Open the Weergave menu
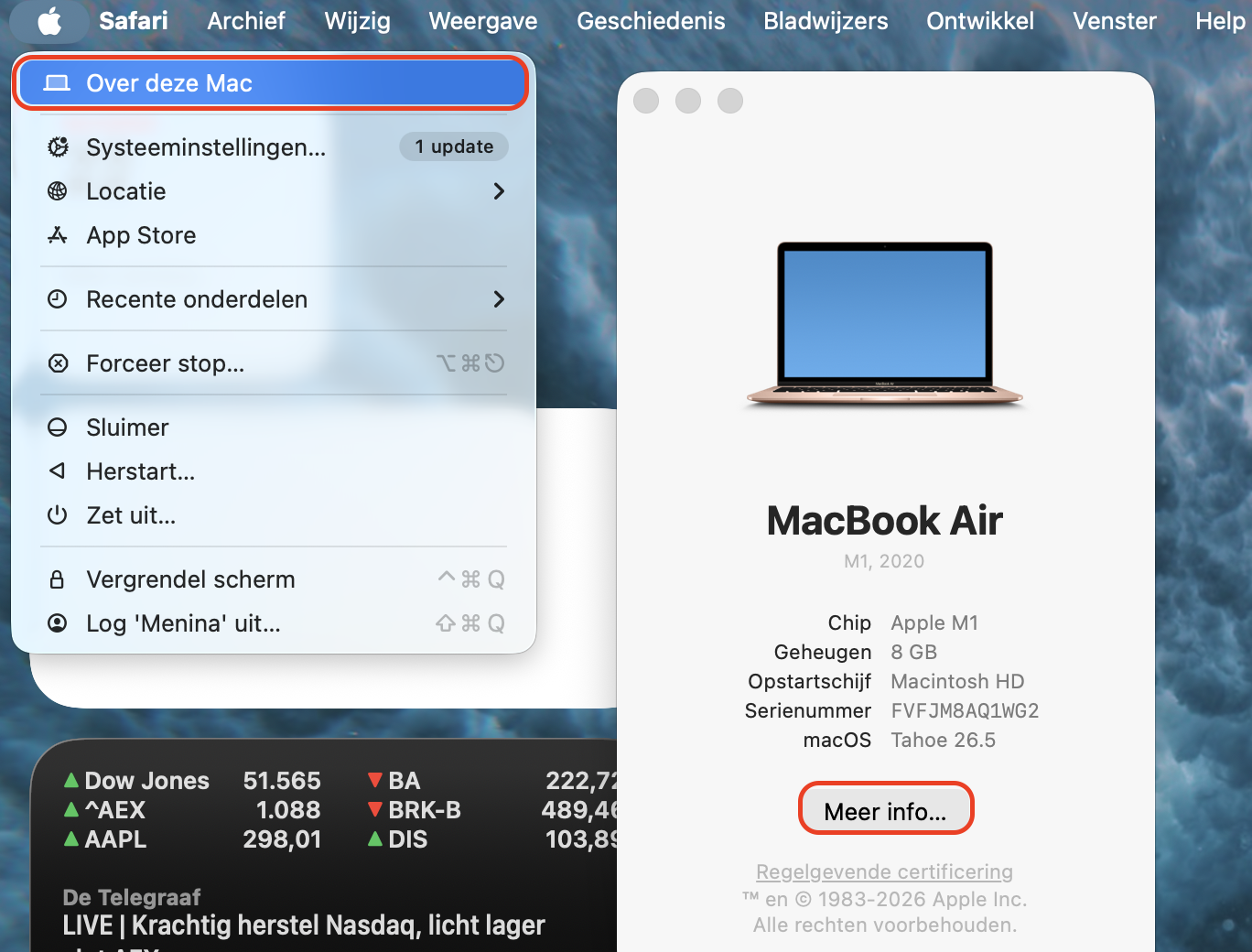The width and height of the screenshot is (1252, 952). coord(483,20)
